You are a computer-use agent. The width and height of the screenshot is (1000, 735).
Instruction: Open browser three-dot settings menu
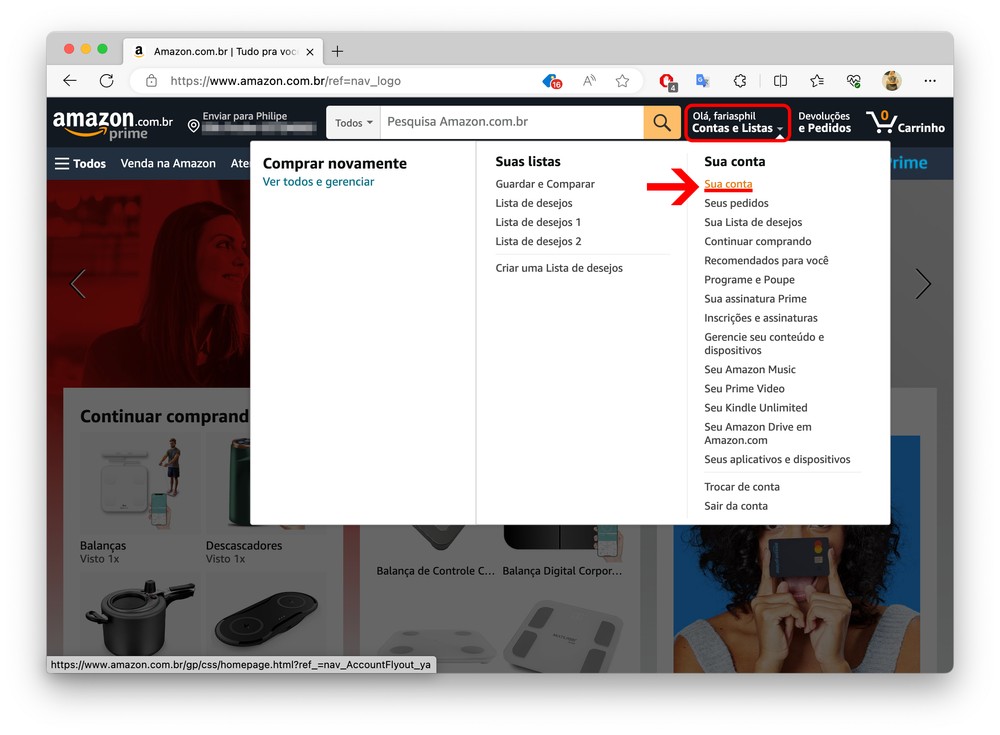[930, 81]
